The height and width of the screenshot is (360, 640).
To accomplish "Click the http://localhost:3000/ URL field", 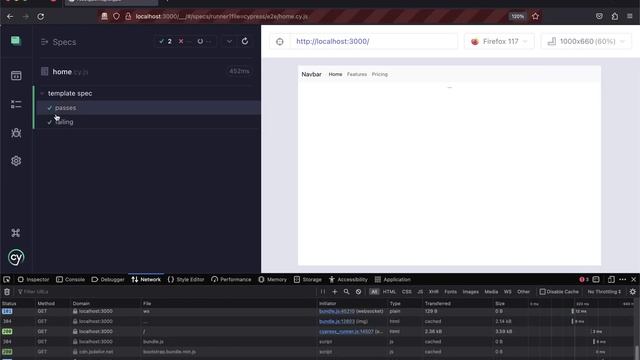I will coord(374,42).
